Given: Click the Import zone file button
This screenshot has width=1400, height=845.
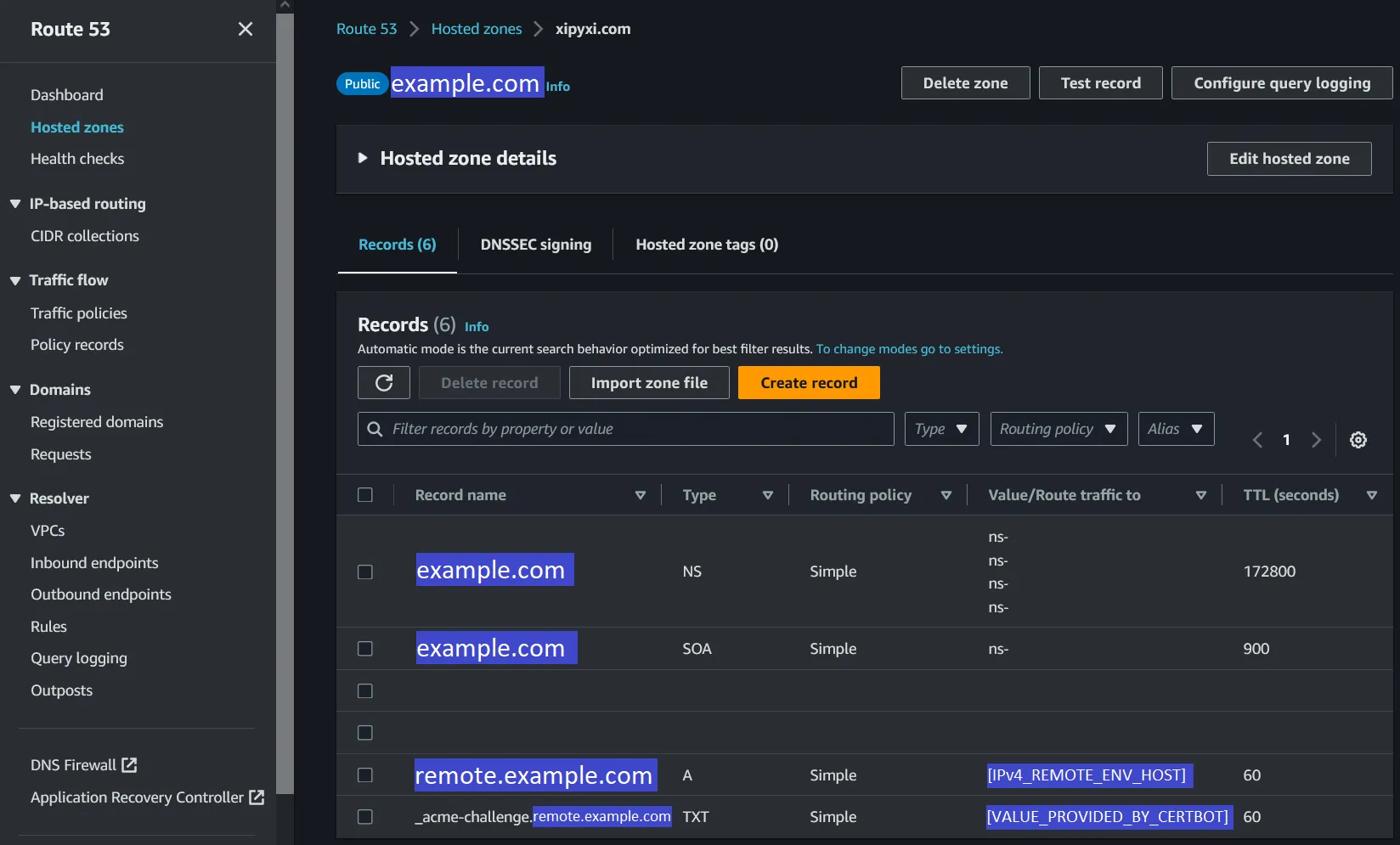Looking at the screenshot, I should [x=649, y=383].
